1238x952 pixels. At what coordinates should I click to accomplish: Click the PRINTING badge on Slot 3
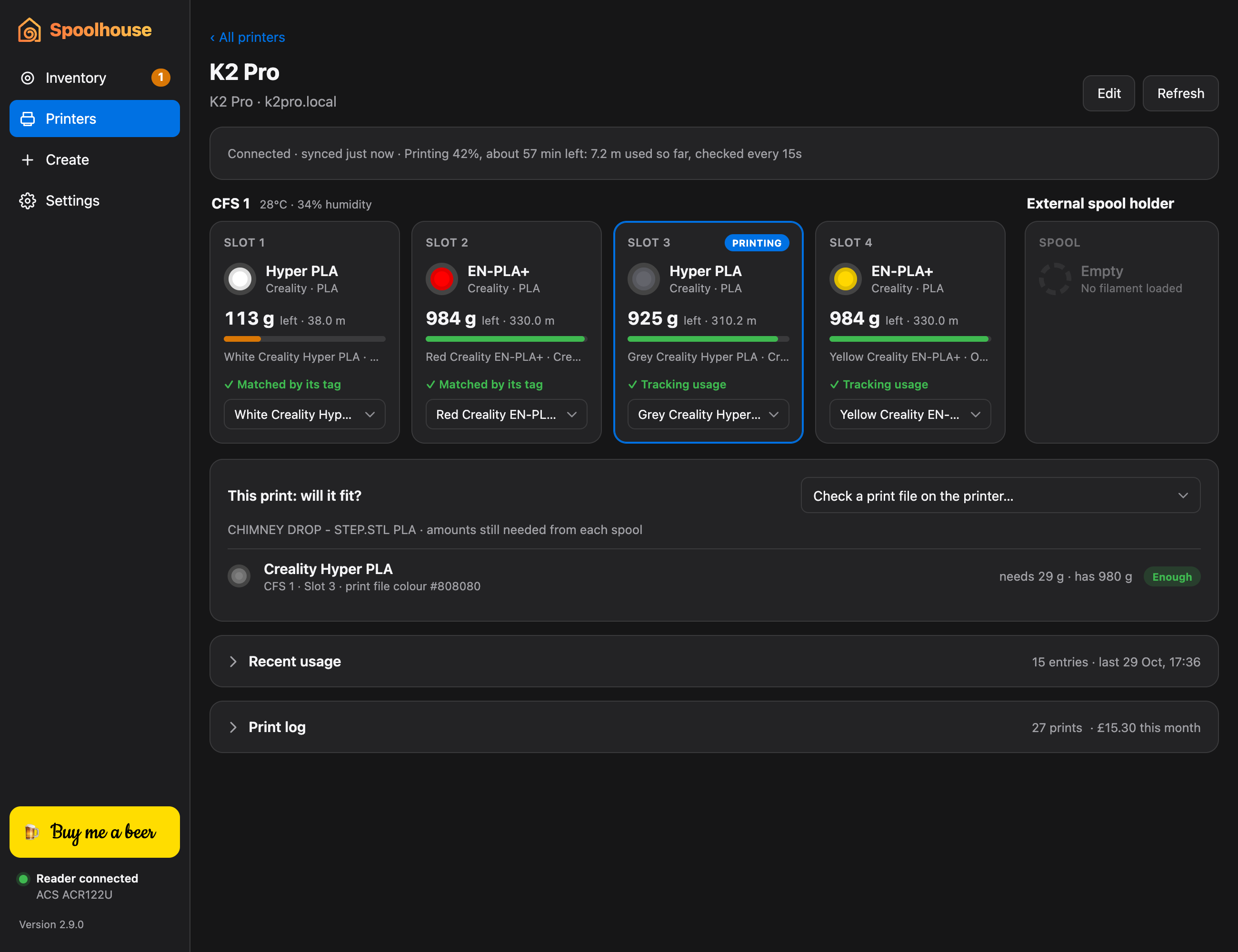click(757, 243)
